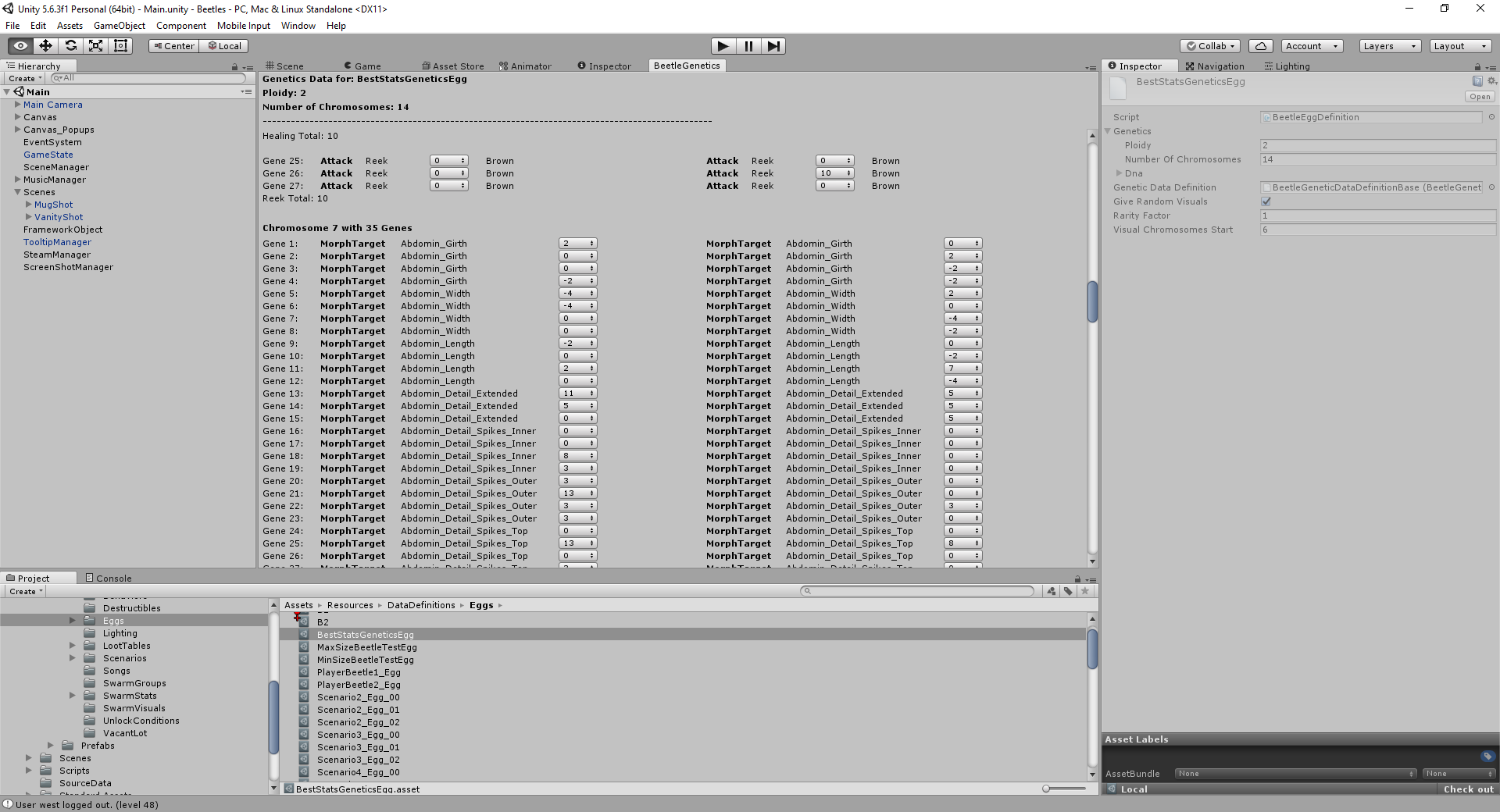Select the Scale tool in the toolbar

pyautogui.click(x=95, y=46)
